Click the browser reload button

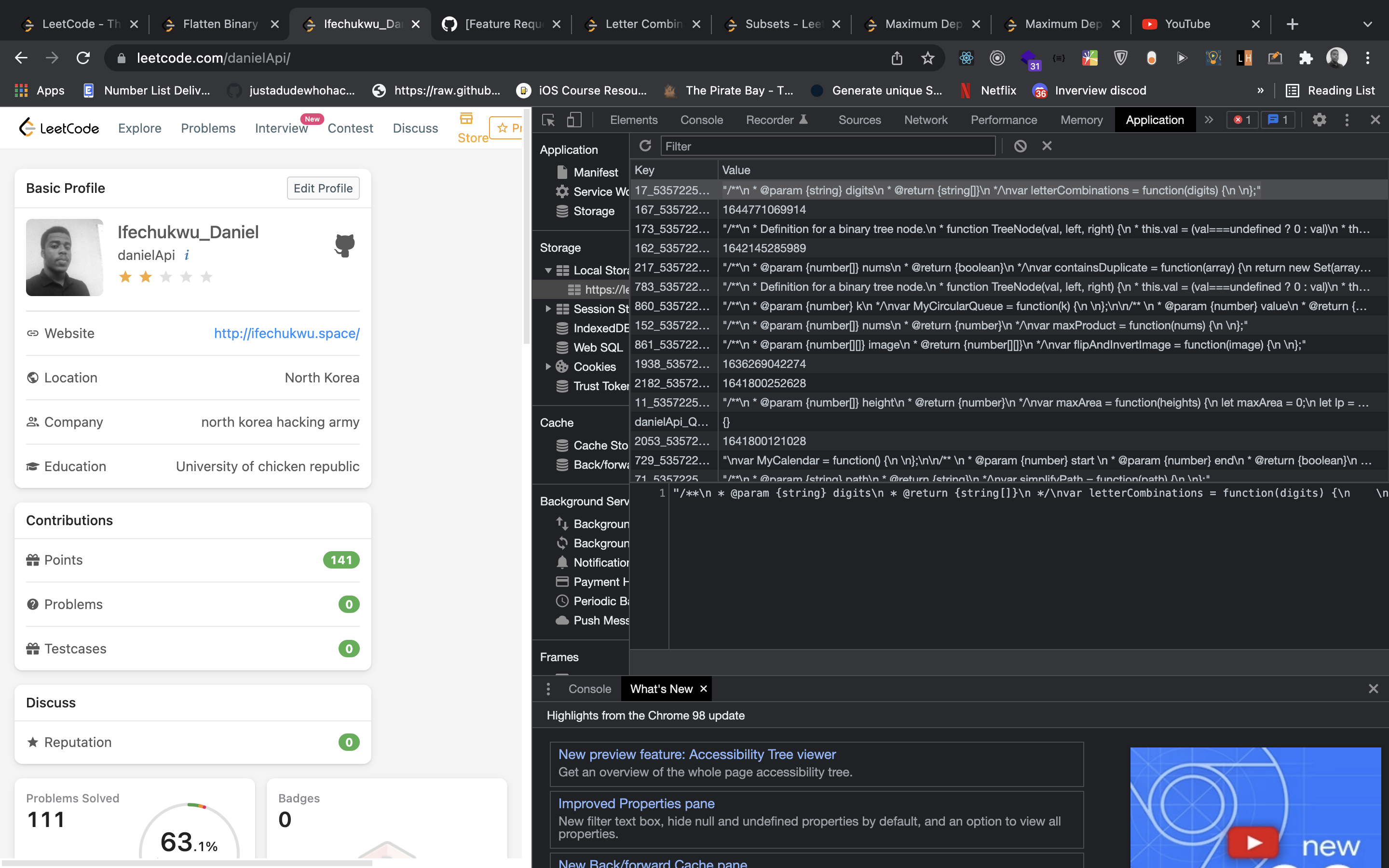tap(83, 58)
